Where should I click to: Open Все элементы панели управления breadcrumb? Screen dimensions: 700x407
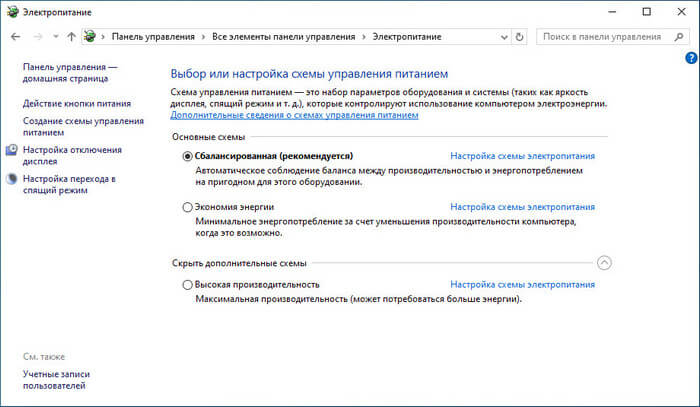tap(283, 37)
